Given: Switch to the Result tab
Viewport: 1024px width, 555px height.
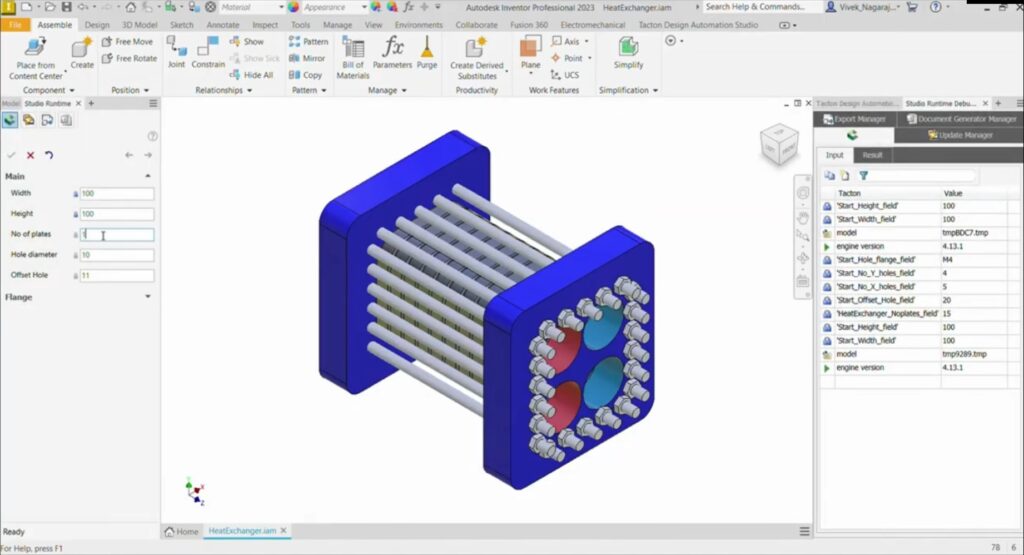Looking at the screenshot, I should [872, 155].
